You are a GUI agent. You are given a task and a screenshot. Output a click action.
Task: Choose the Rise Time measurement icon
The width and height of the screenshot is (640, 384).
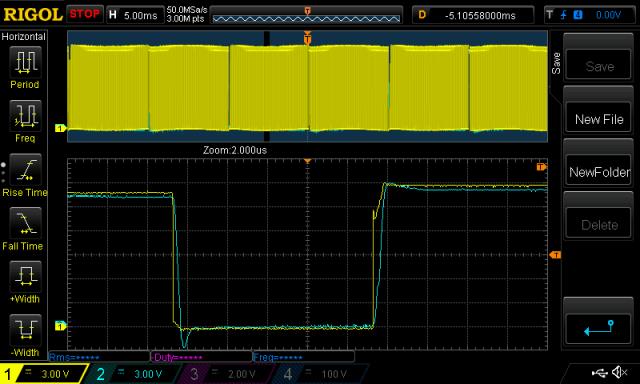25,170
